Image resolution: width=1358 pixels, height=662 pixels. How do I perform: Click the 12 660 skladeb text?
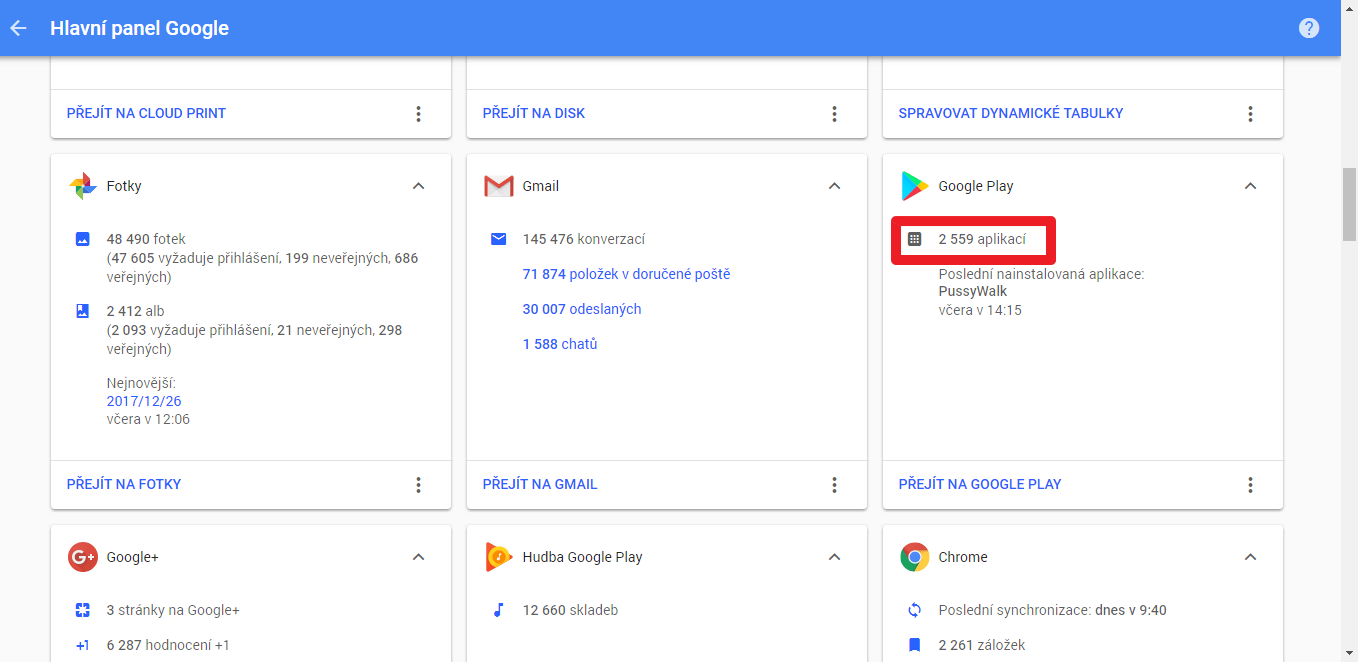[x=570, y=610]
